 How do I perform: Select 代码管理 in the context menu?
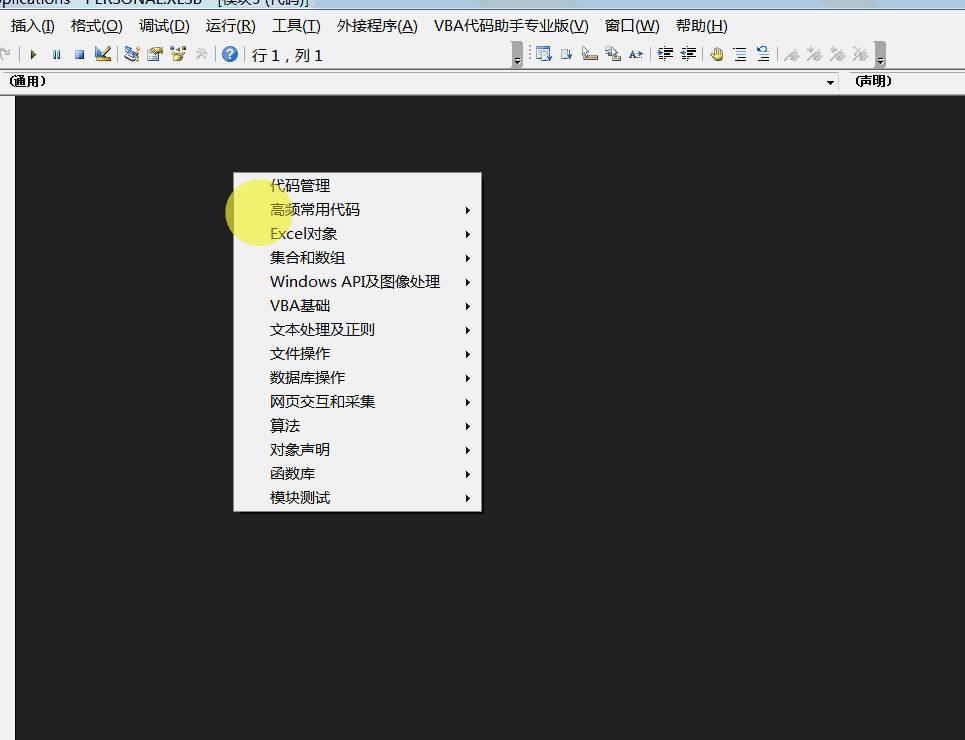(300, 185)
